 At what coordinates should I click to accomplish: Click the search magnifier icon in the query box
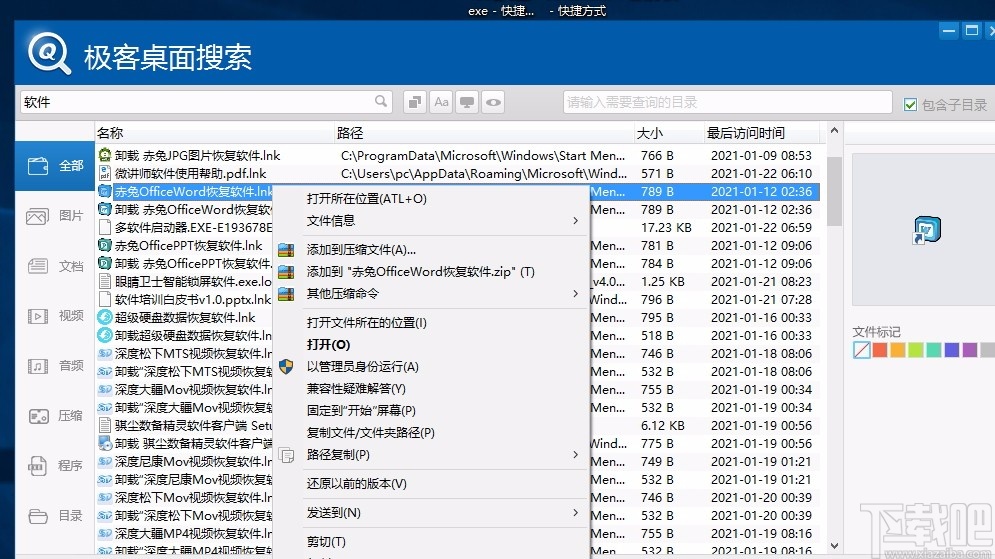(x=381, y=102)
